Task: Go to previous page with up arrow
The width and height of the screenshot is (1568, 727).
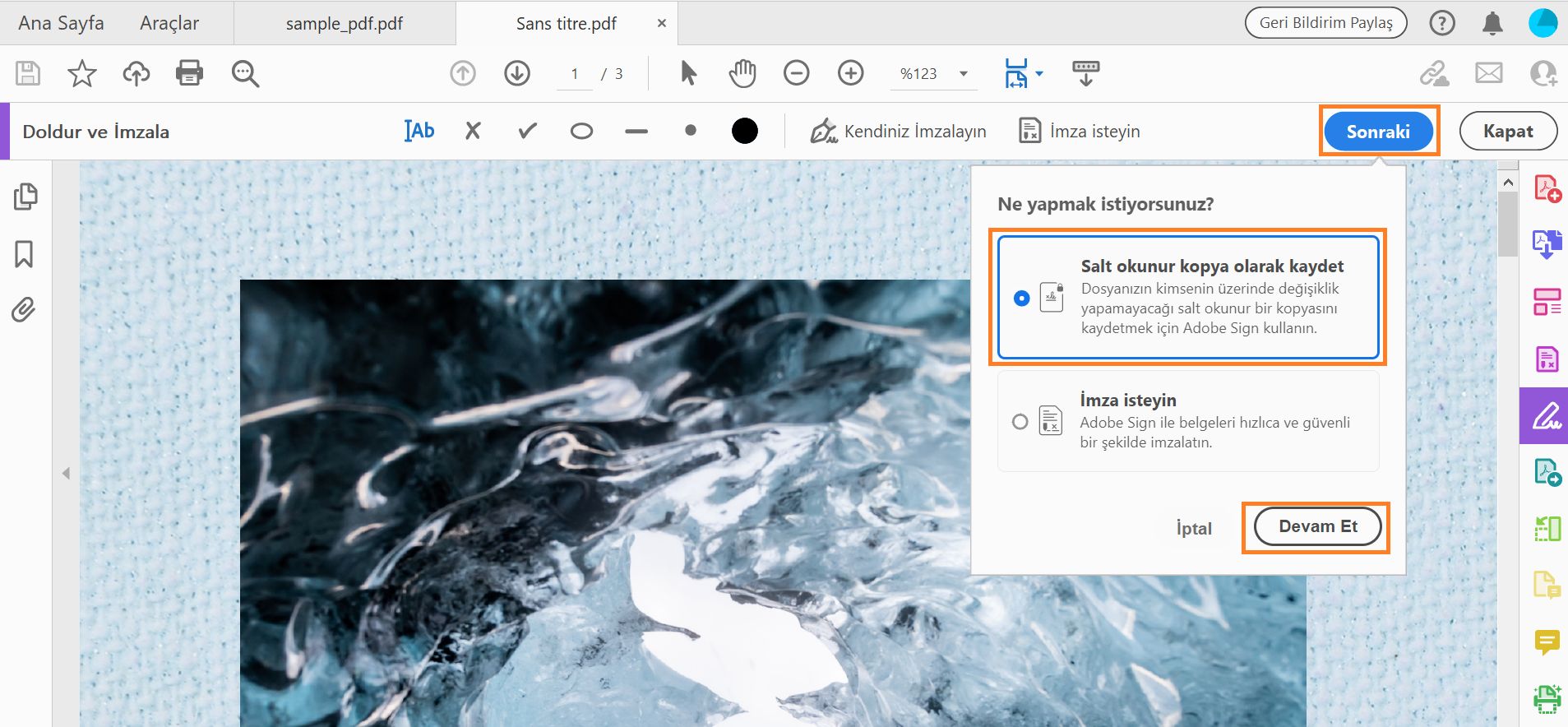Action: tap(463, 74)
